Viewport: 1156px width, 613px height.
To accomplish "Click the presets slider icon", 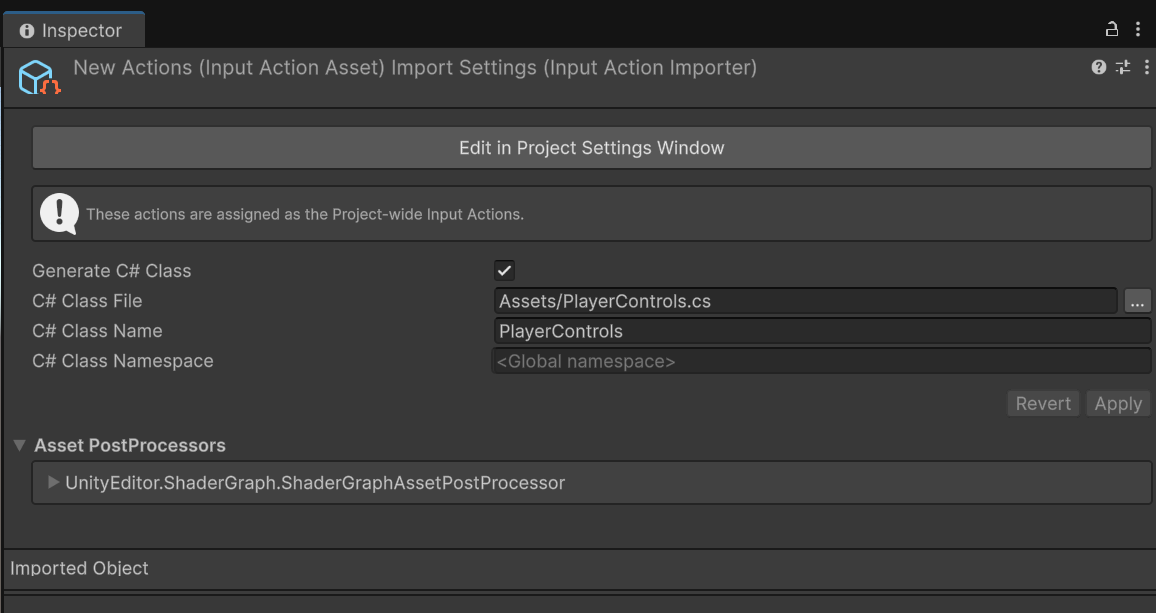I will pyautogui.click(x=1123, y=67).
